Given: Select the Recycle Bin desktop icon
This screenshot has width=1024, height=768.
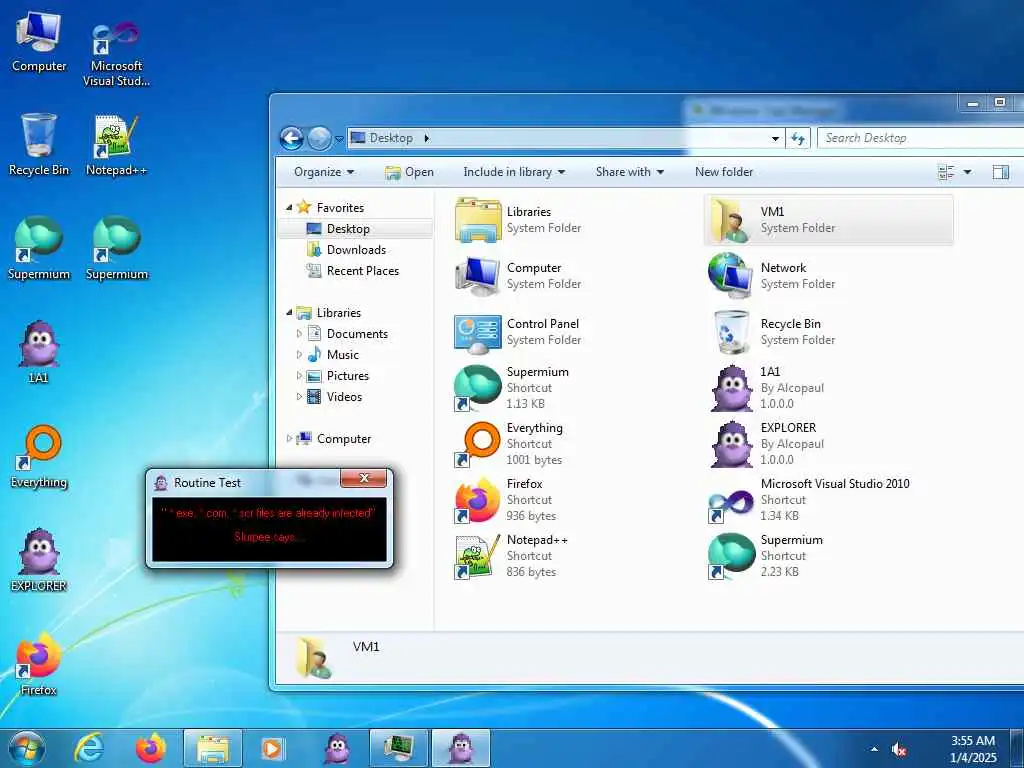Looking at the screenshot, I should coord(39,145).
